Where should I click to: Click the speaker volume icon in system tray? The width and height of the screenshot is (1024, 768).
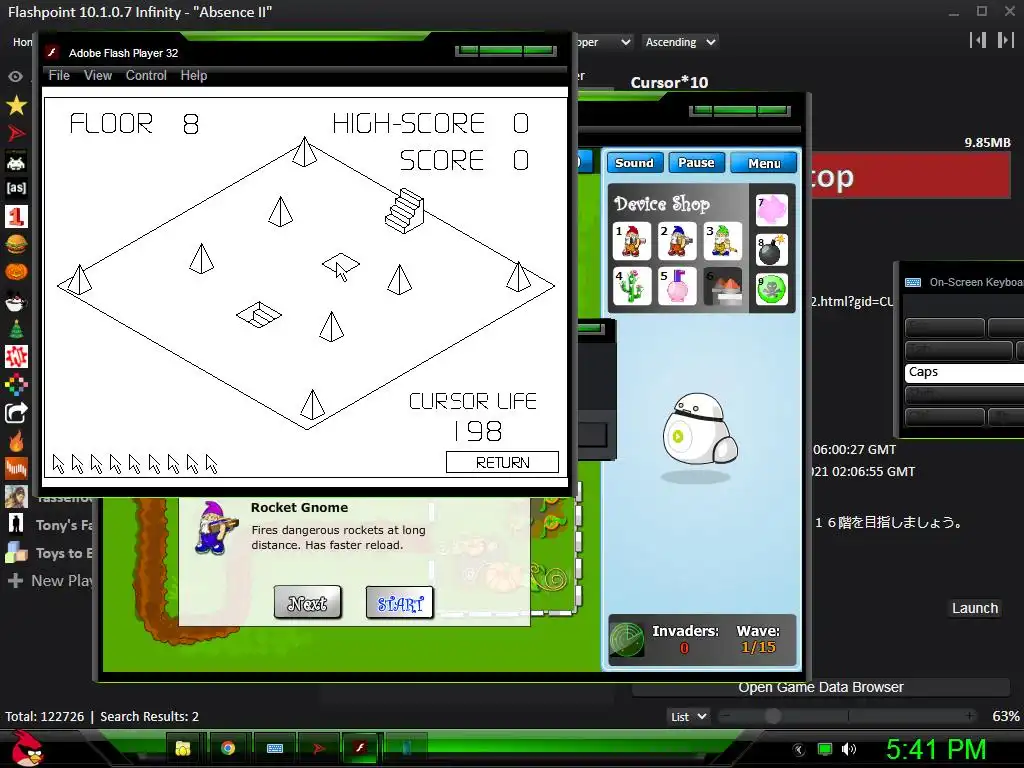[x=849, y=749]
